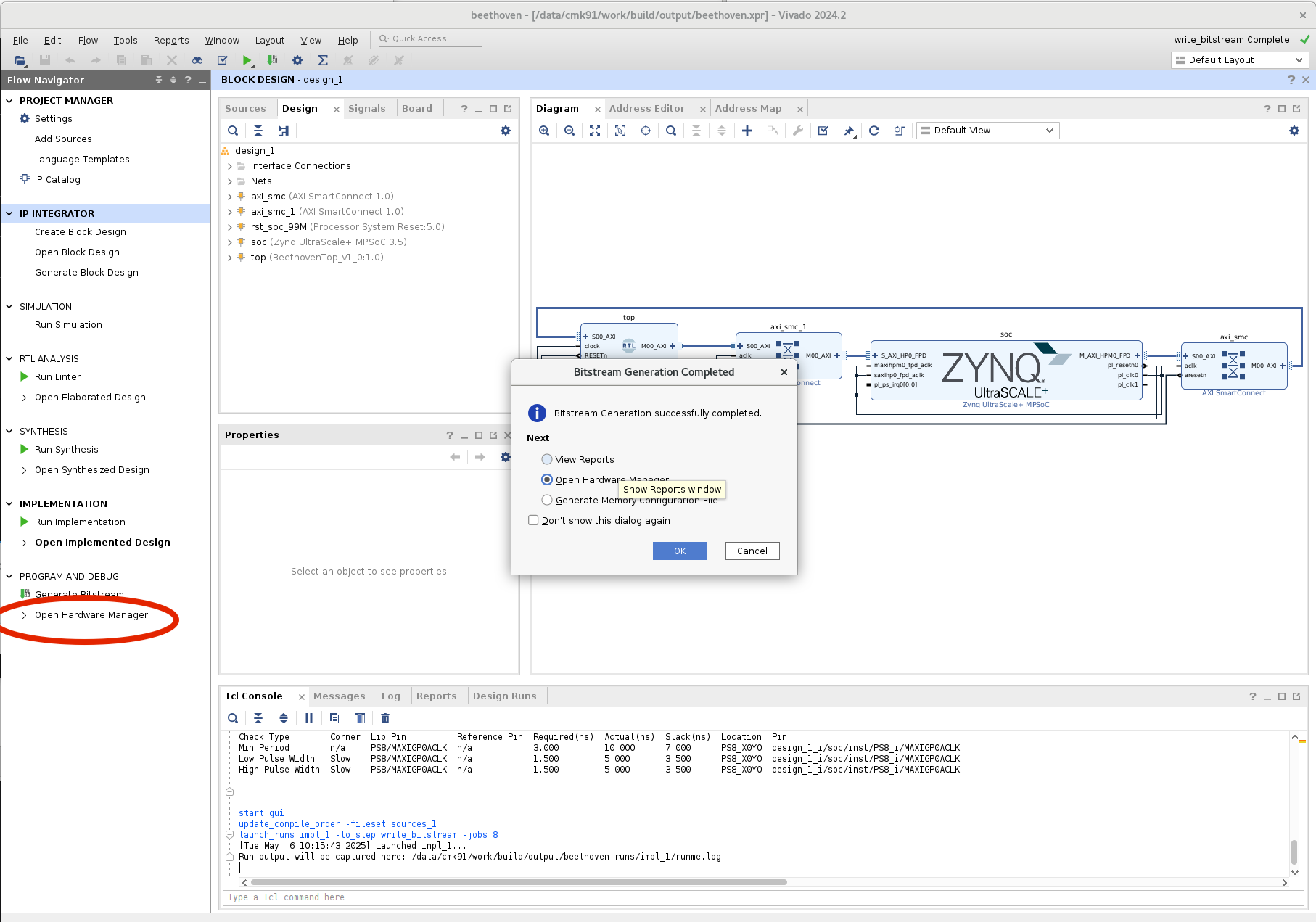
Task: Expand axi_smc_1 in Design tree
Action: click(x=230, y=212)
